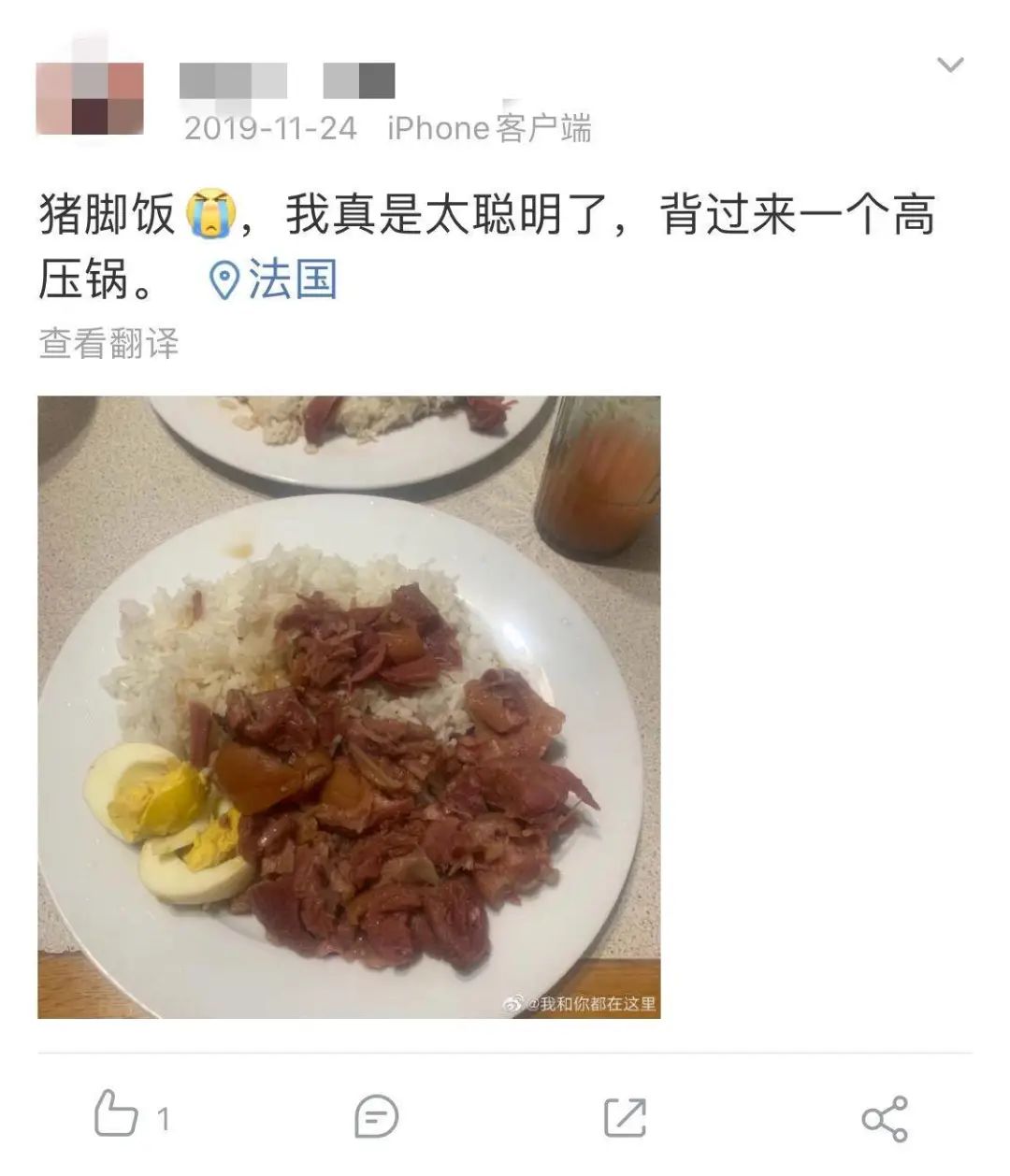Tap the repost arrow-in-square icon
This screenshot has width=1010, height=1176.
coord(625,1116)
